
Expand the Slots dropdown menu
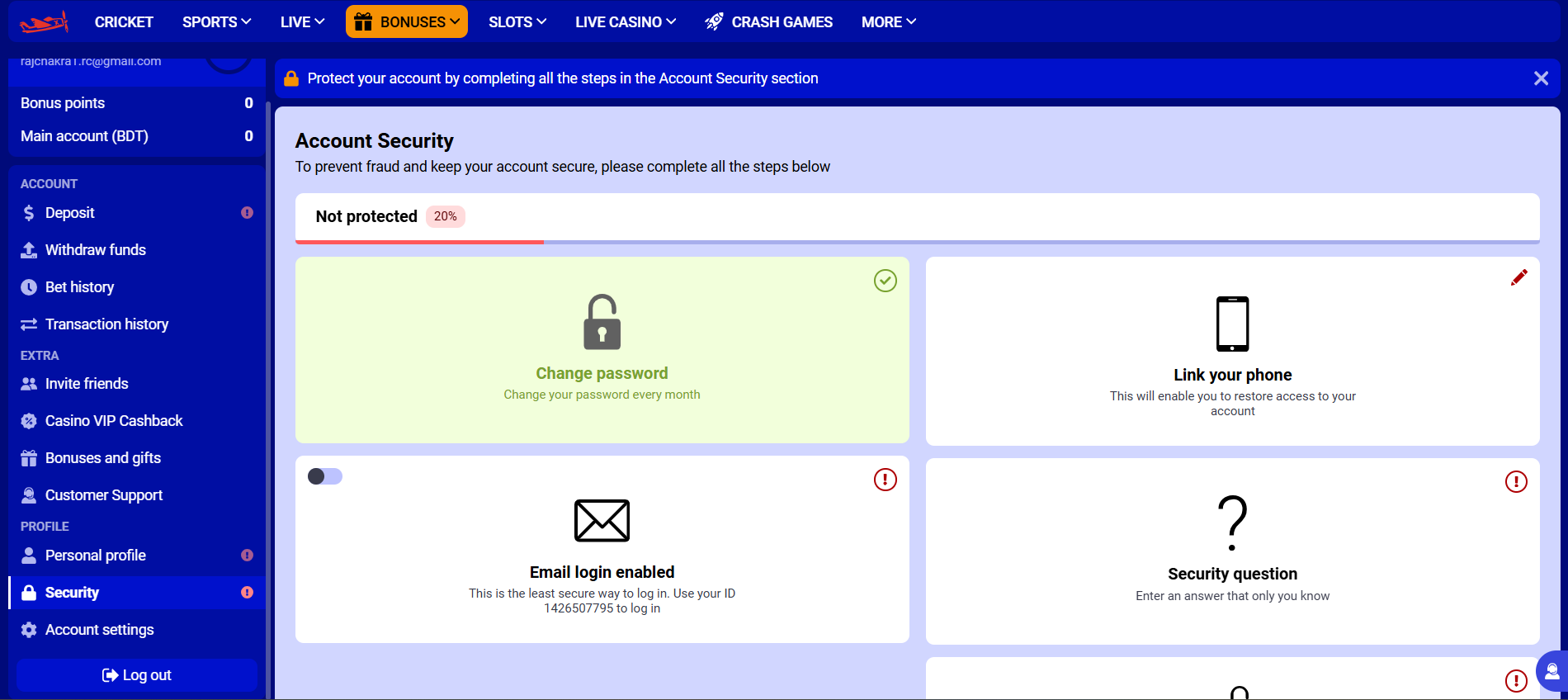517,22
